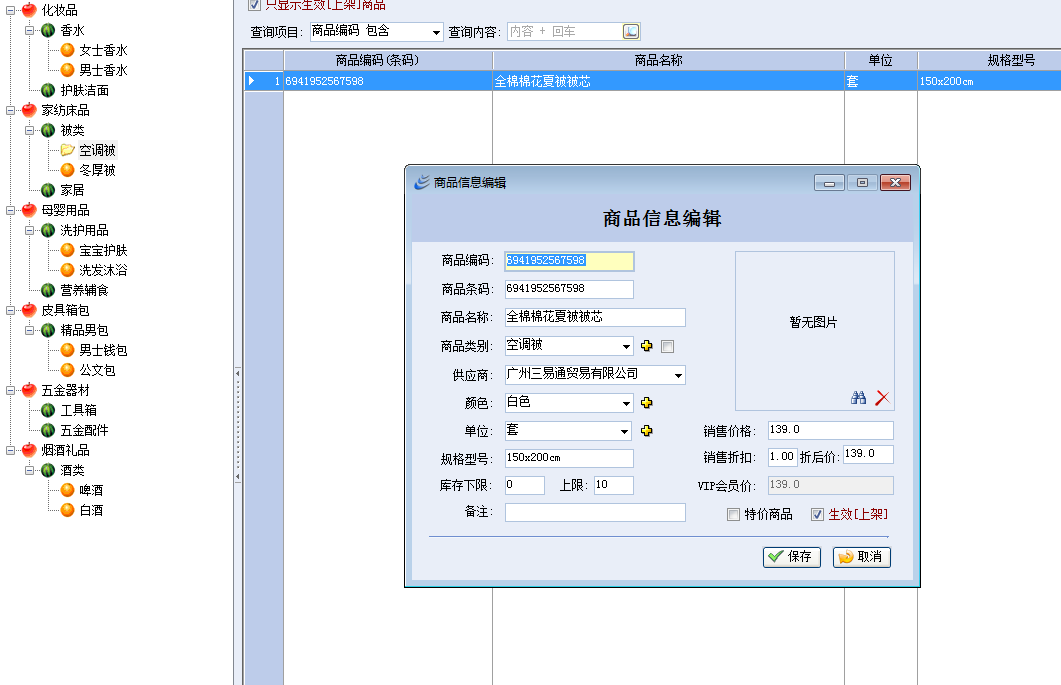Click the apple icon for 家纺床品

coord(28,110)
